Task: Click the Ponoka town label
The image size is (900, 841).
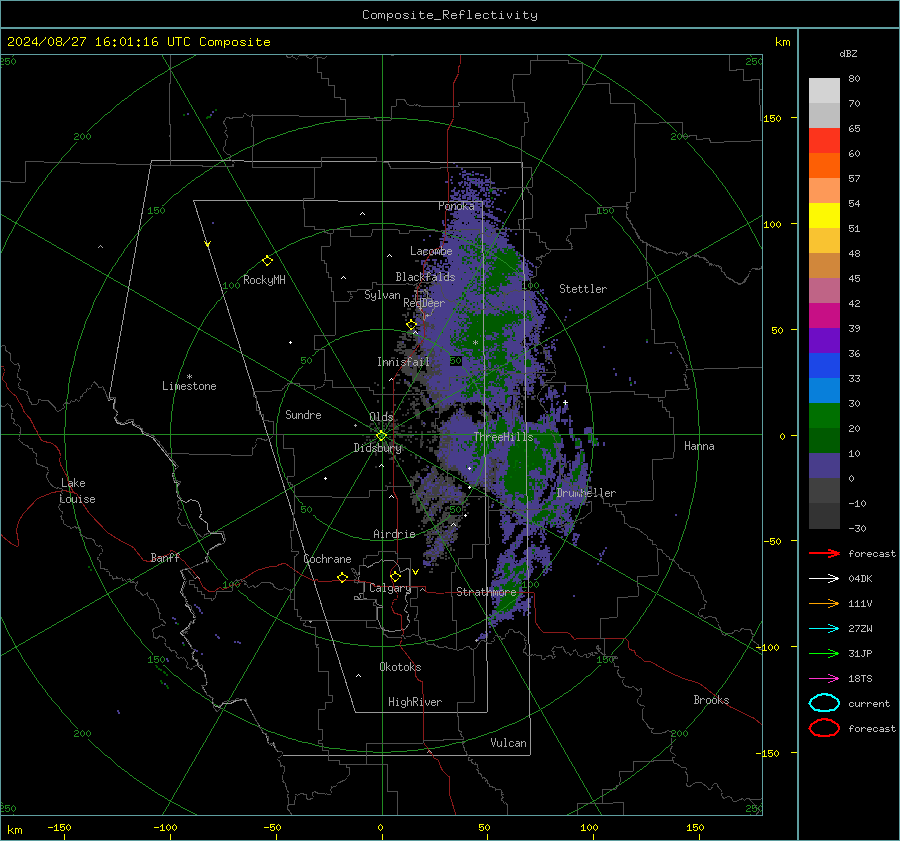Action: click(456, 206)
